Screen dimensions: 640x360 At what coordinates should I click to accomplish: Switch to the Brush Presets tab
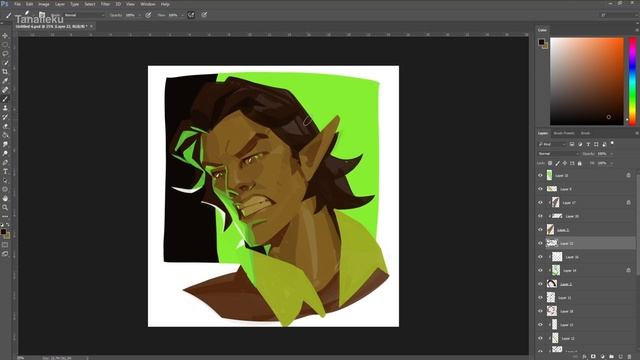(564, 133)
